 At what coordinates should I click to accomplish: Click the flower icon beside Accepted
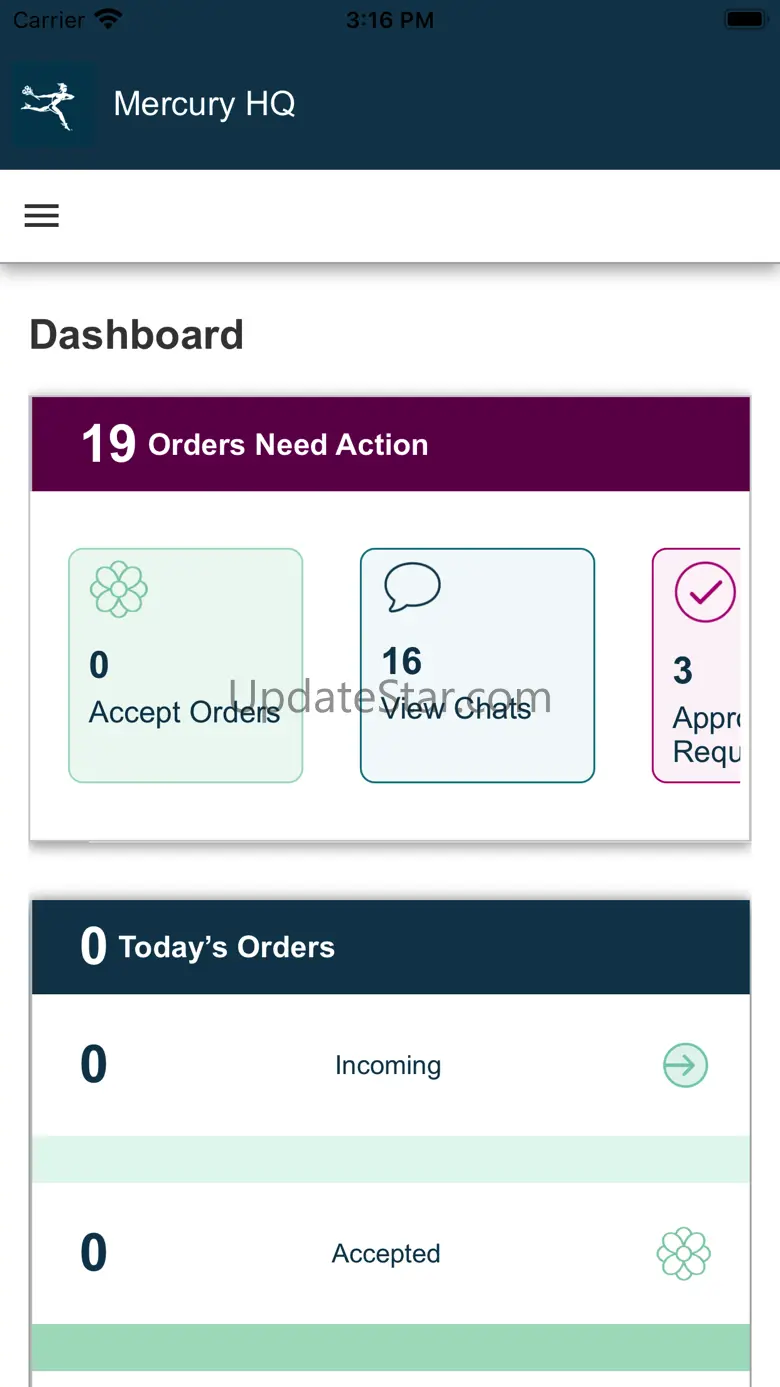click(684, 1254)
